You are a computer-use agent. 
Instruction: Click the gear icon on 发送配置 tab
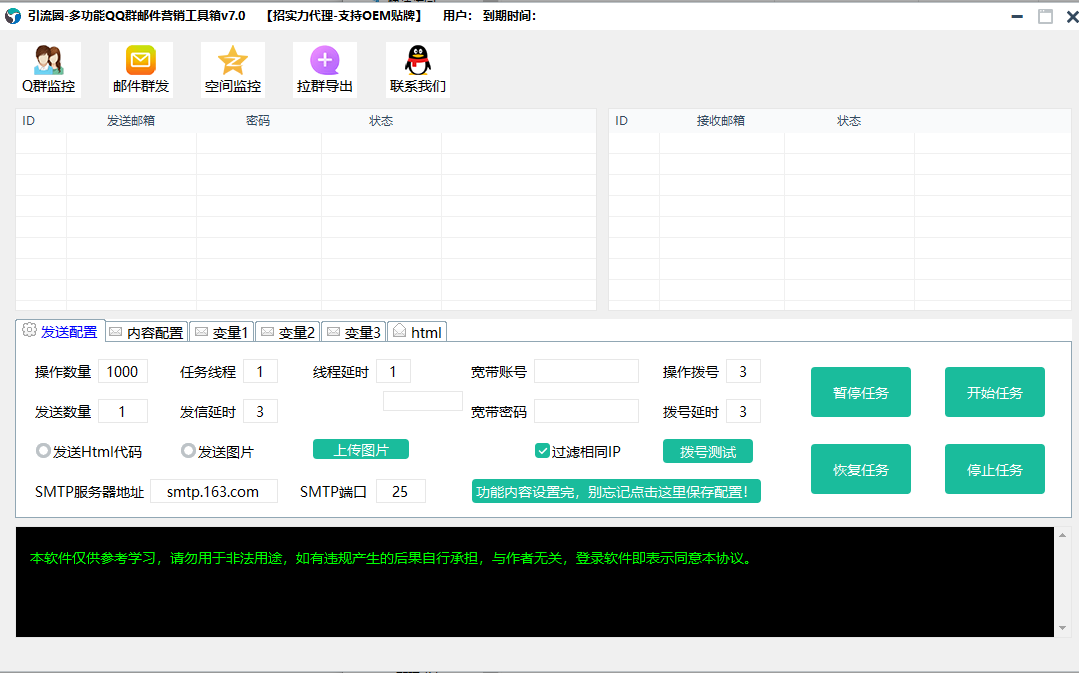click(29, 330)
